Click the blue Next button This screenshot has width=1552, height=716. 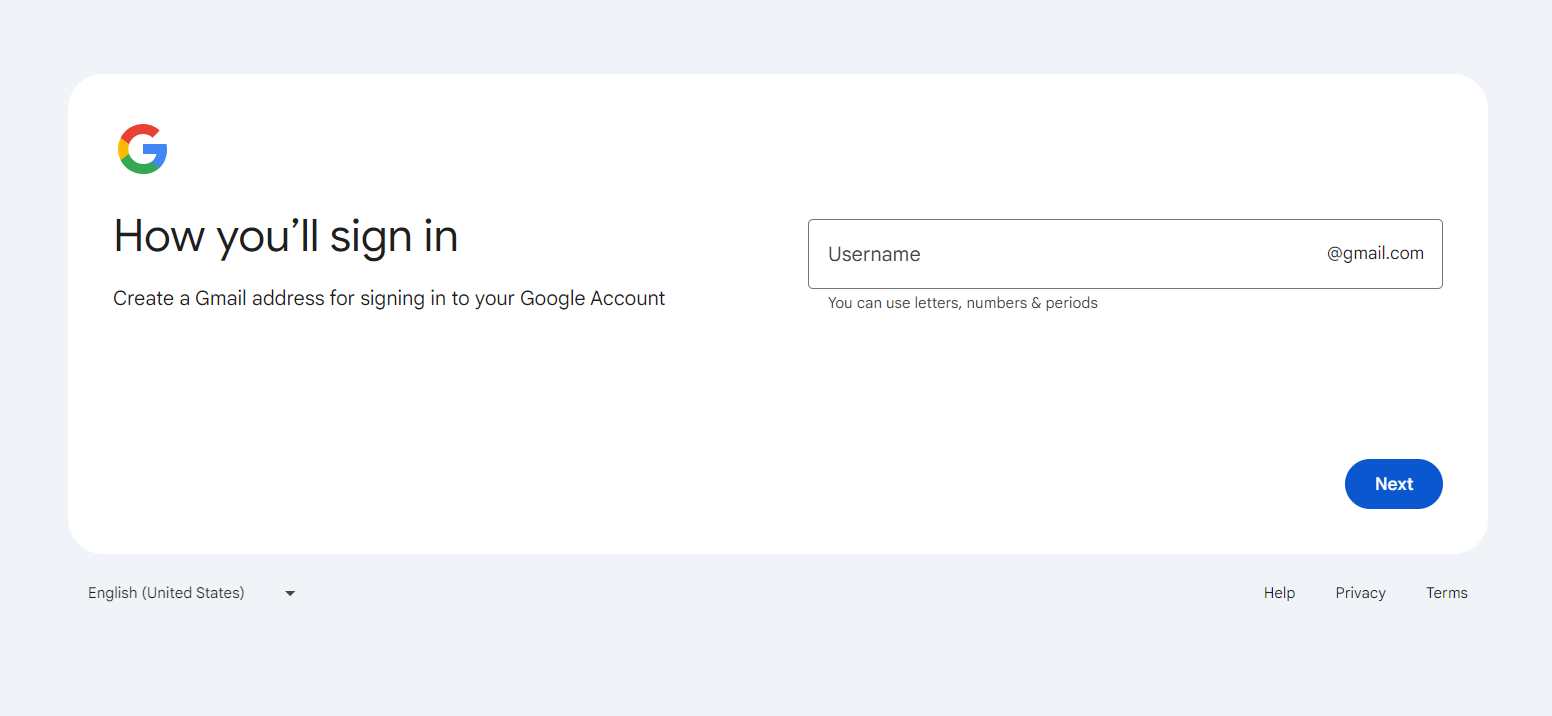pyautogui.click(x=1393, y=484)
